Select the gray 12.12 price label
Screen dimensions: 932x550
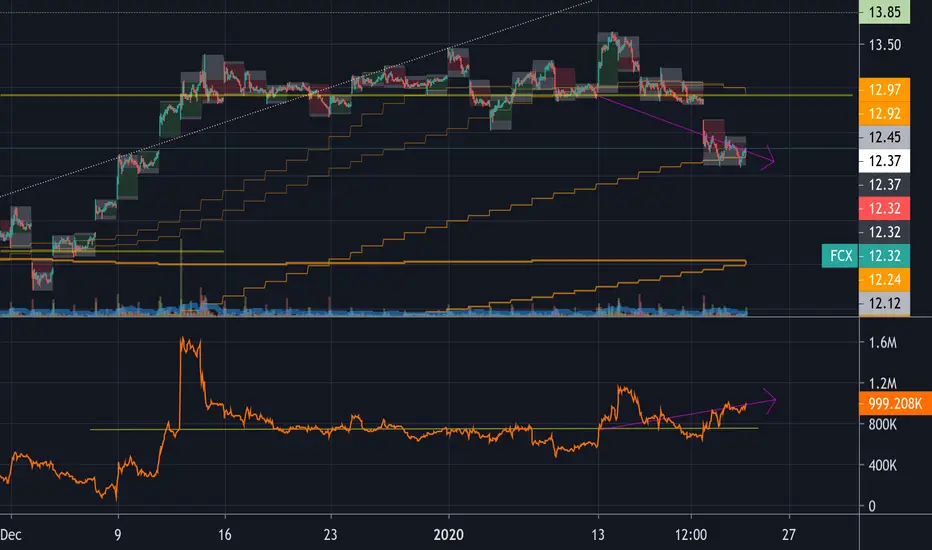coord(884,303)
